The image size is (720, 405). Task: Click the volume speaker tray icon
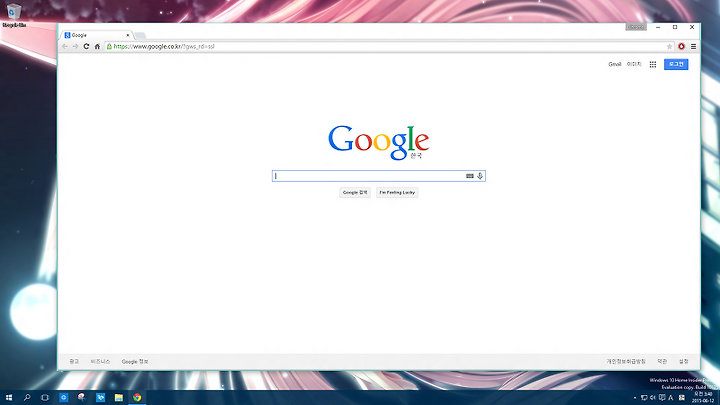[652, 398]
